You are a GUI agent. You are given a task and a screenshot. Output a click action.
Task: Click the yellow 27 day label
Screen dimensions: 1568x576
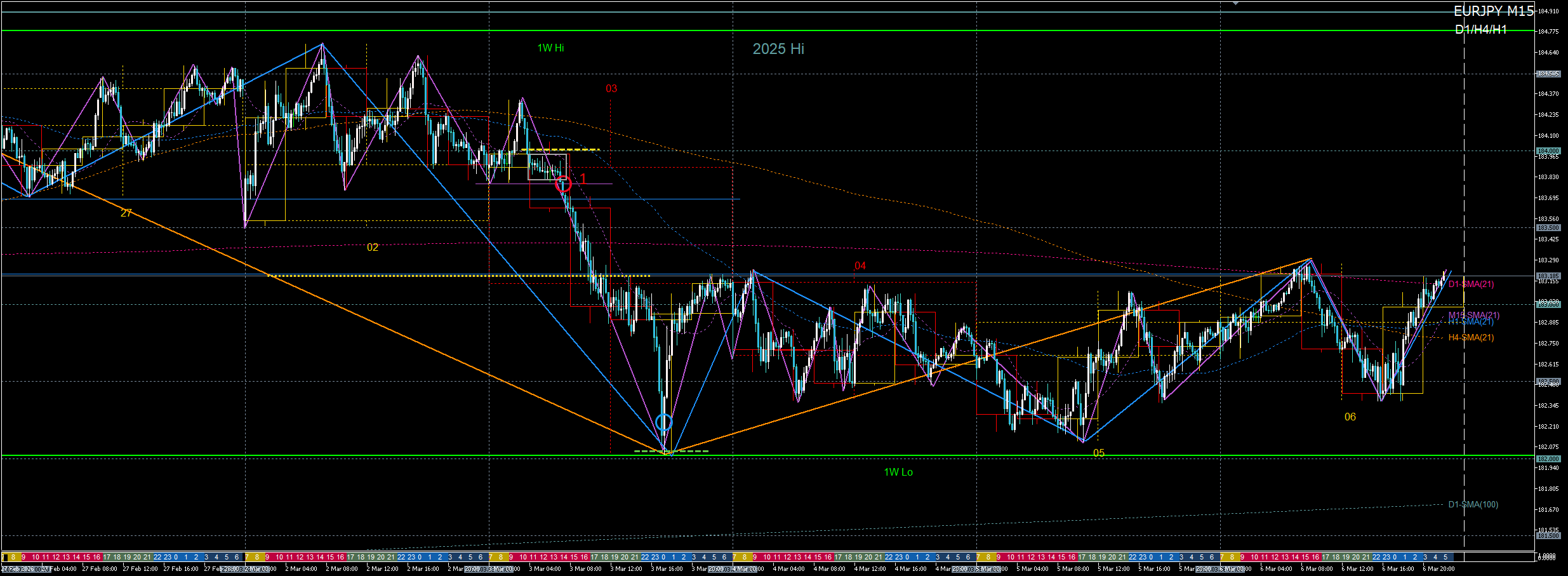(126, 213)
